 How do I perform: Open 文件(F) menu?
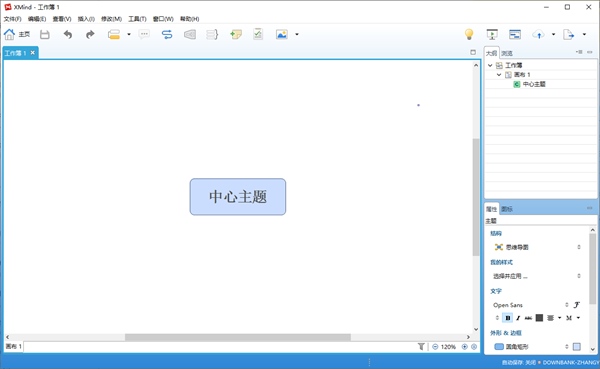13,19
